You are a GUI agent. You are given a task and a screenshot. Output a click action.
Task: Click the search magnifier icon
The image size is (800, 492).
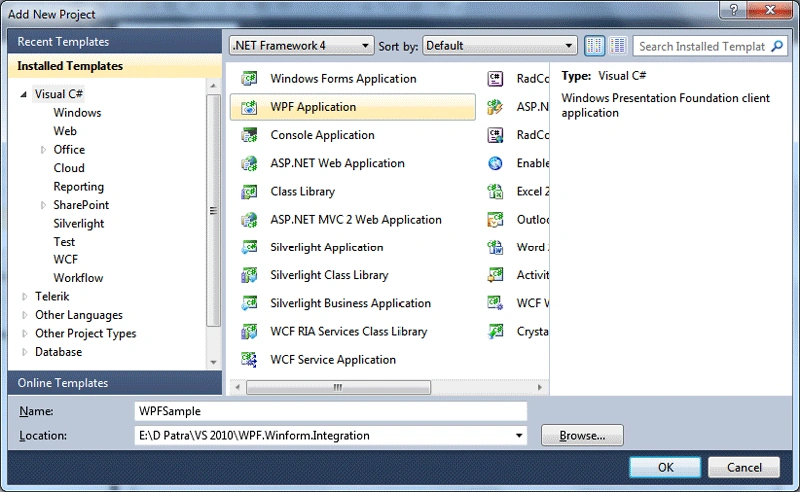[777, 46]
